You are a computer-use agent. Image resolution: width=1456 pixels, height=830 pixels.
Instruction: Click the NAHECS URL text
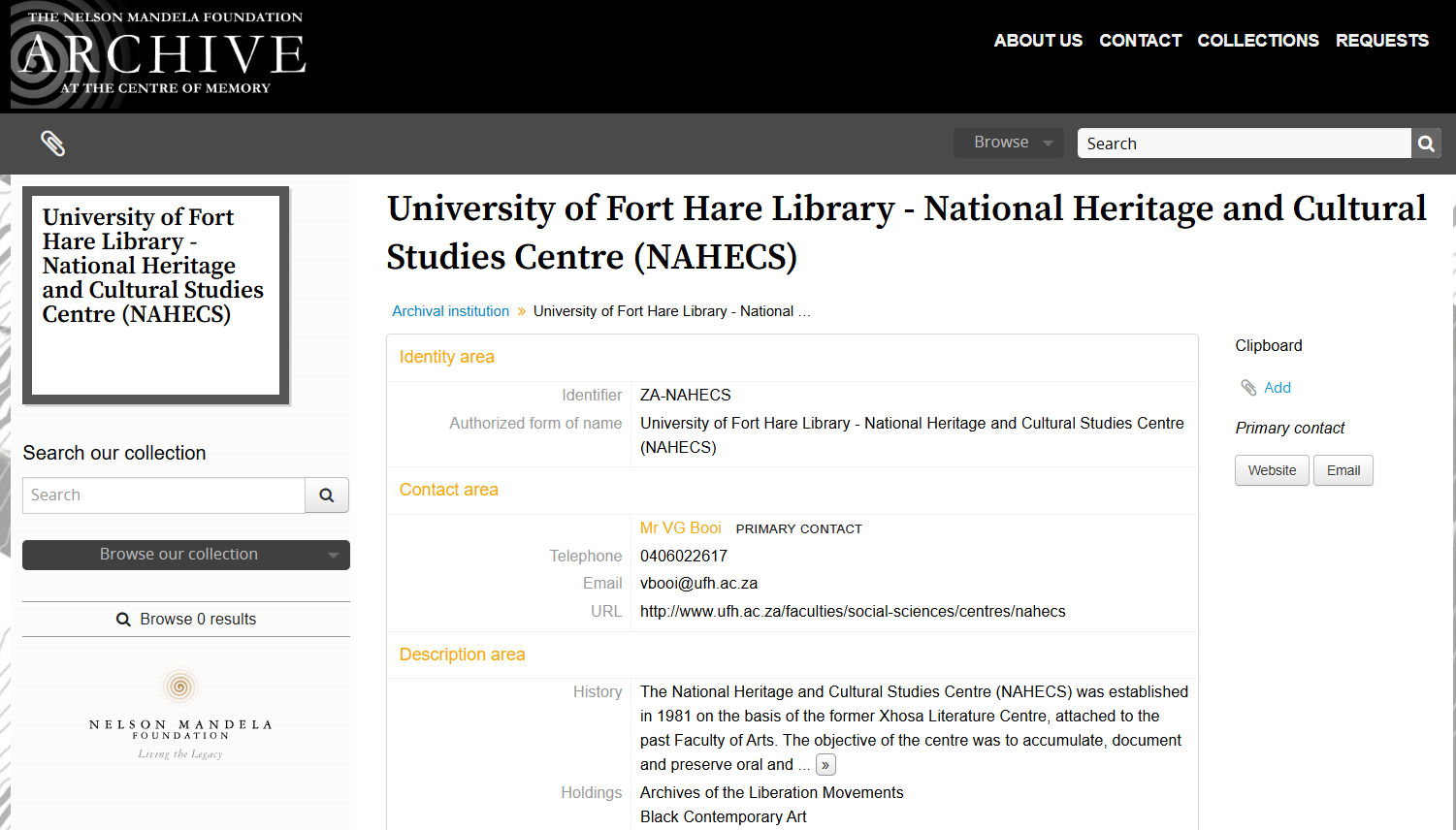[853, 612]
